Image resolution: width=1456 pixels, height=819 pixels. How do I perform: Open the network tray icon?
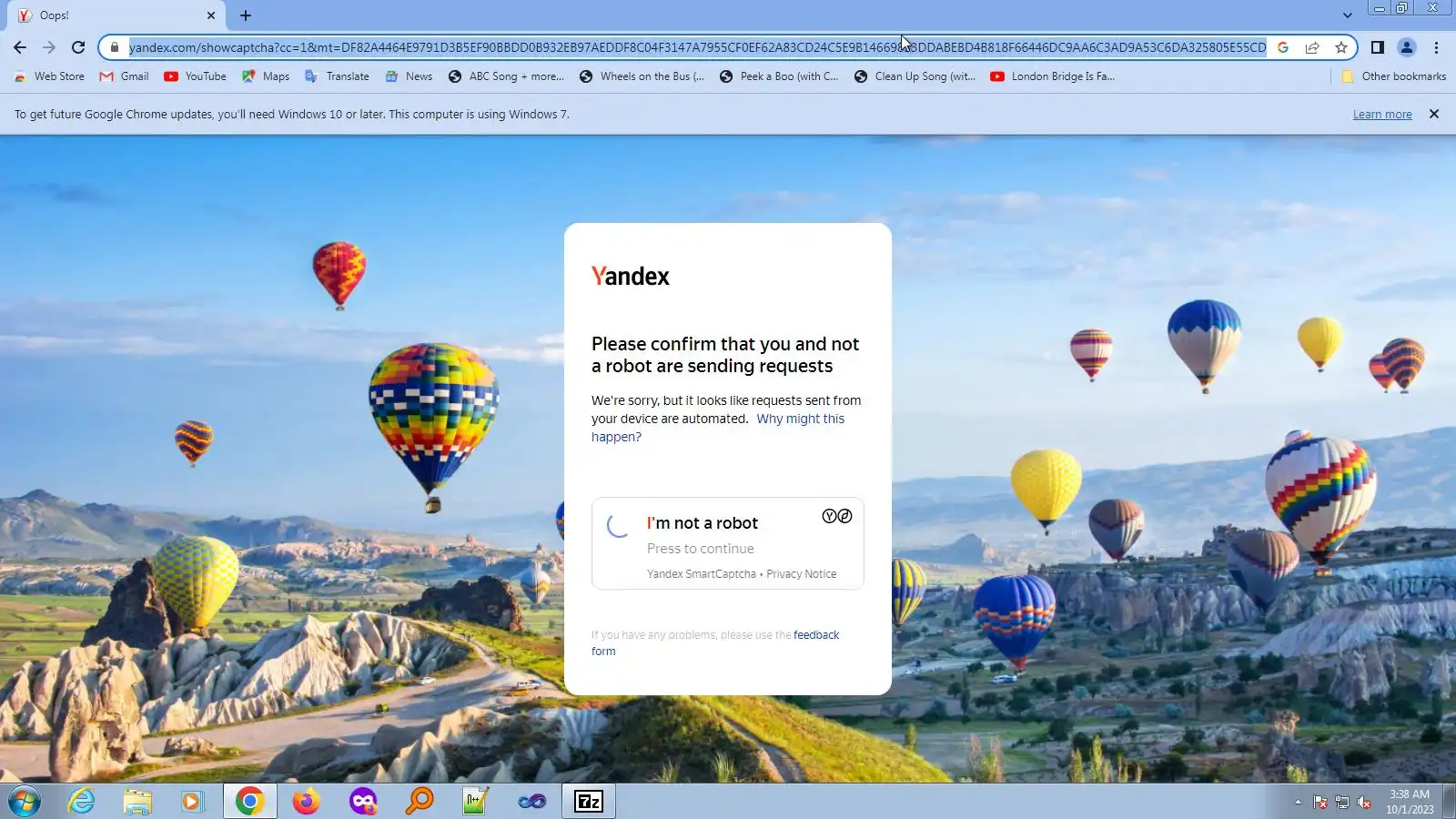(x=1342, y=803)
